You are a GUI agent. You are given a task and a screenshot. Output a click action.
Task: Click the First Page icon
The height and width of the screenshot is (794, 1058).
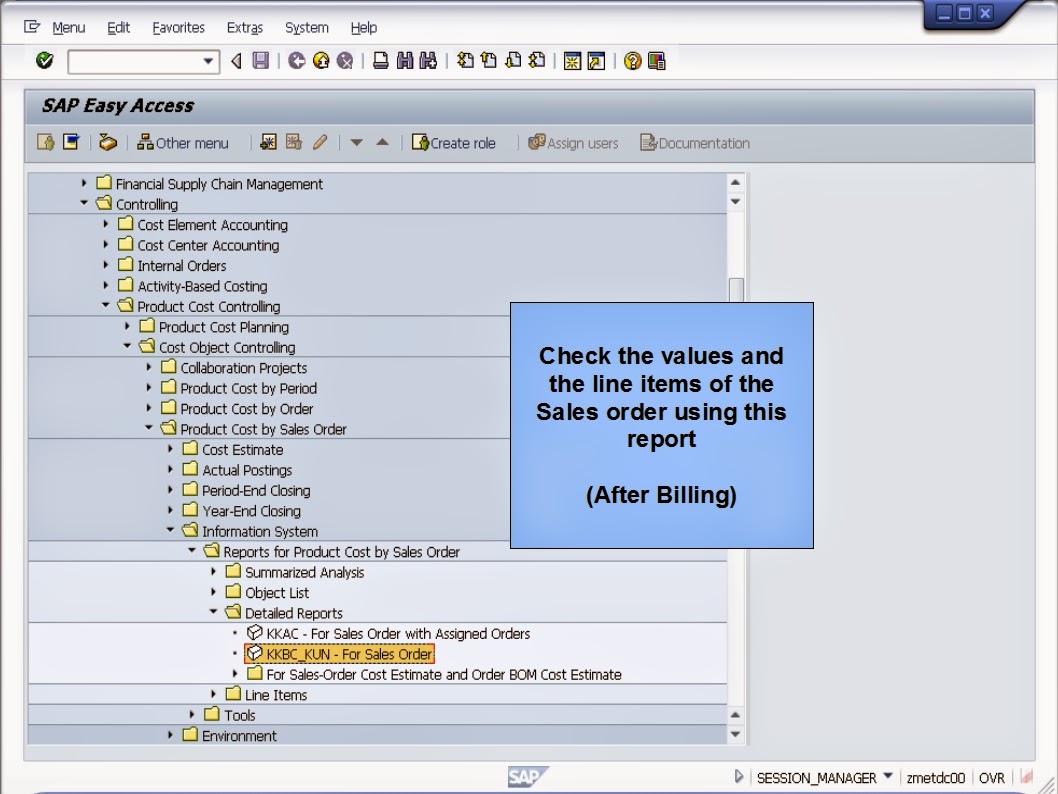coord(465,61)
